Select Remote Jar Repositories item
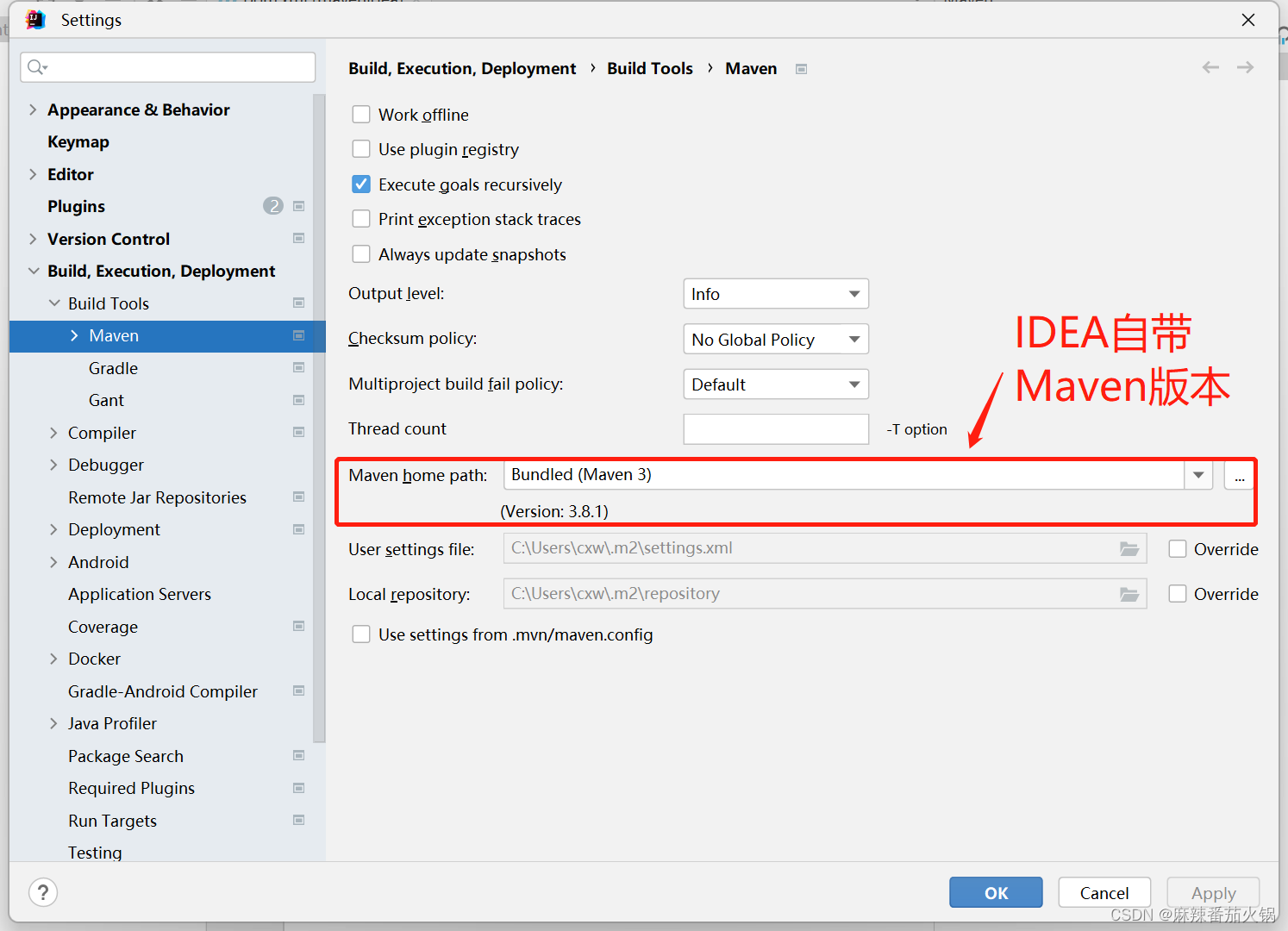This screenshot has height=931, width=1288. pyautogui.click(x=157, y=497)
